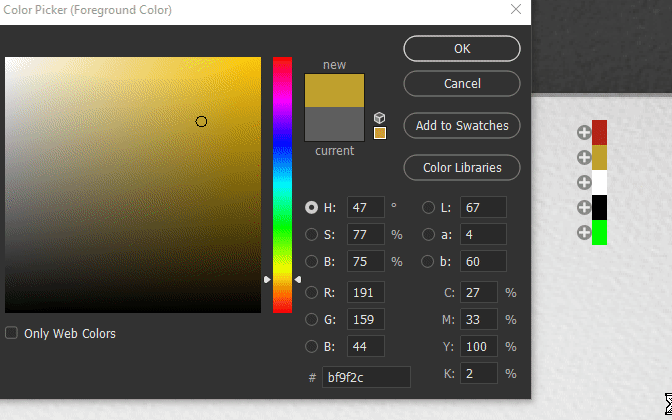Image resolution: width=672 pixels, height=420 pixels.
Task: Select the R red radio button
Action: [x=311, y=294]
